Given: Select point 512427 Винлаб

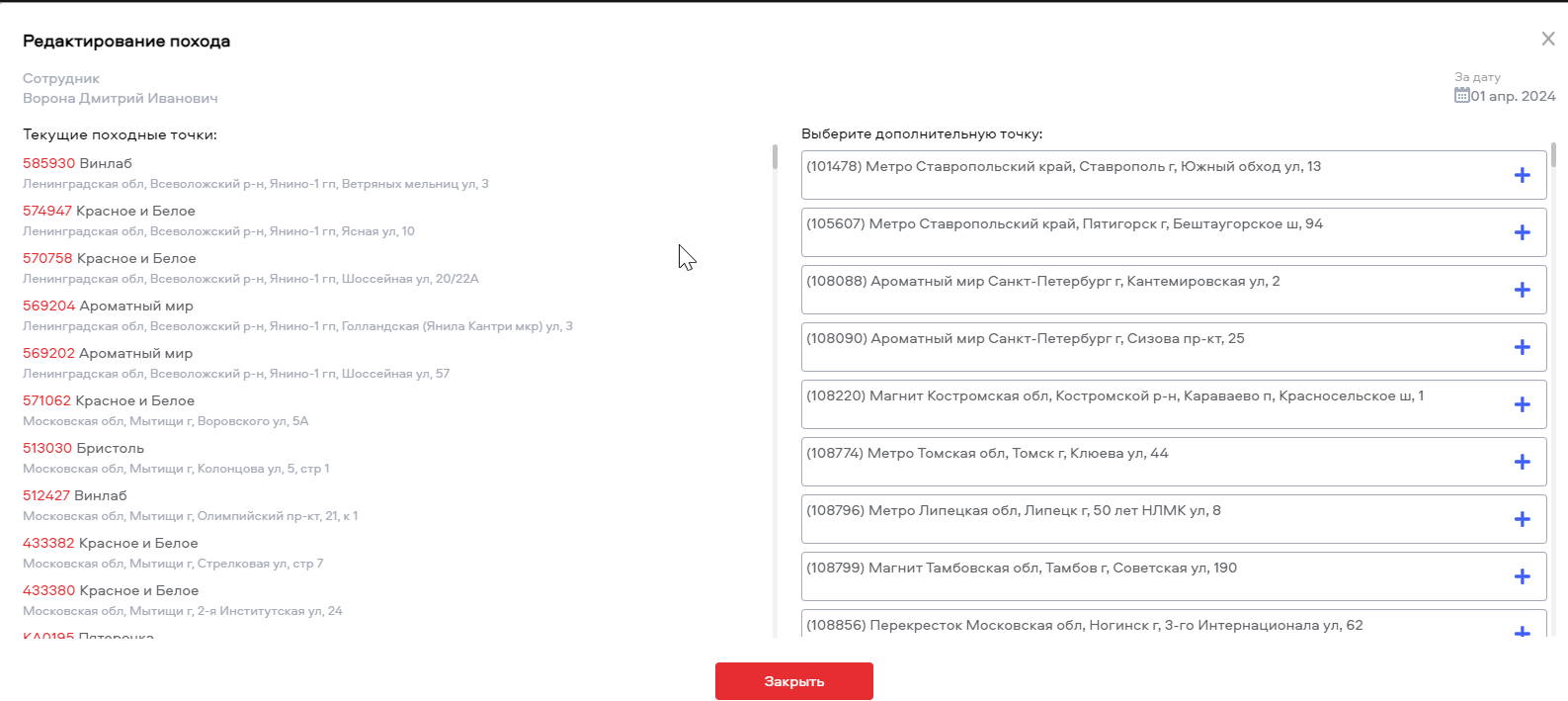Looking at the screenshot, I should tap(75, 495).
